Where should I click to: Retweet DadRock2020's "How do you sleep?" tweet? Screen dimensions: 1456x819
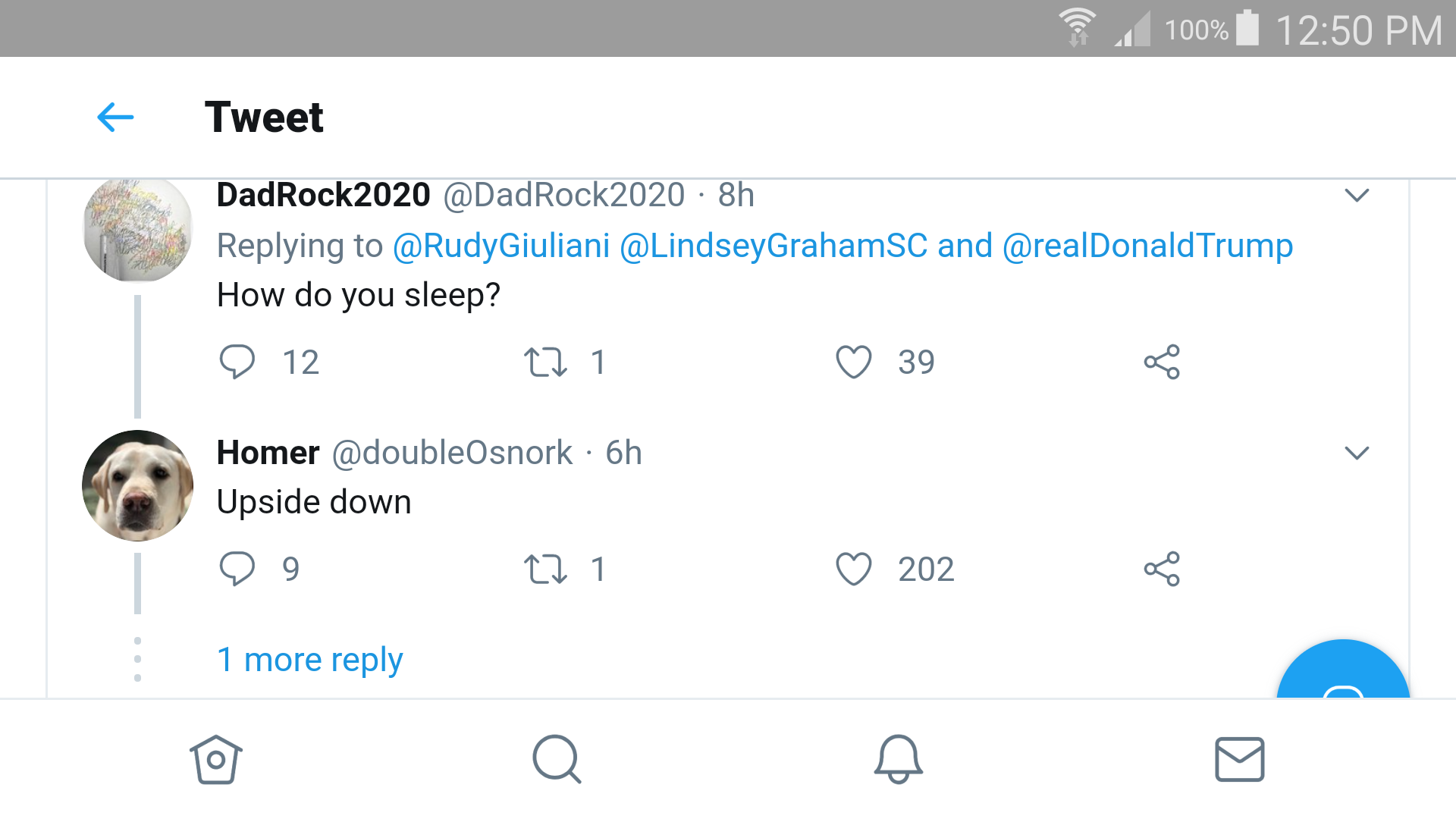pos(545,362)
